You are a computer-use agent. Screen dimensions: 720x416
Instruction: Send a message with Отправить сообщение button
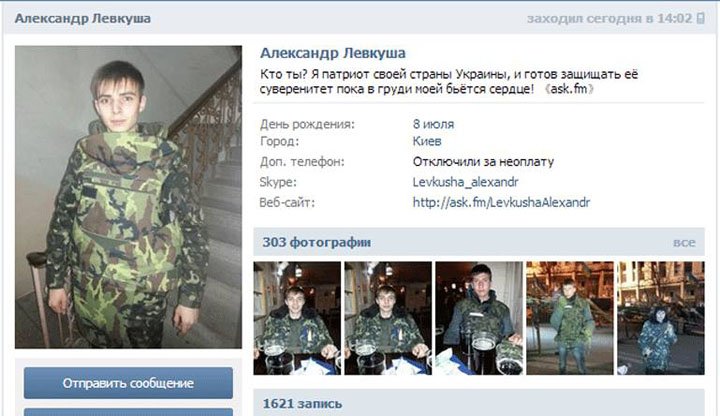click(x=128, y=383)
